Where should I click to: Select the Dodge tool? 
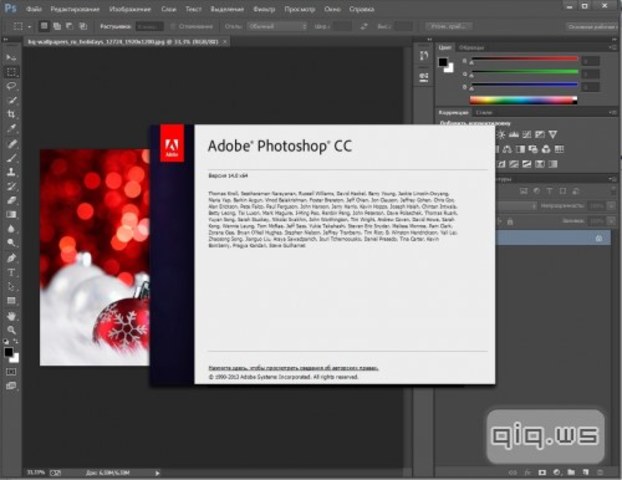(x=11, y=243)
